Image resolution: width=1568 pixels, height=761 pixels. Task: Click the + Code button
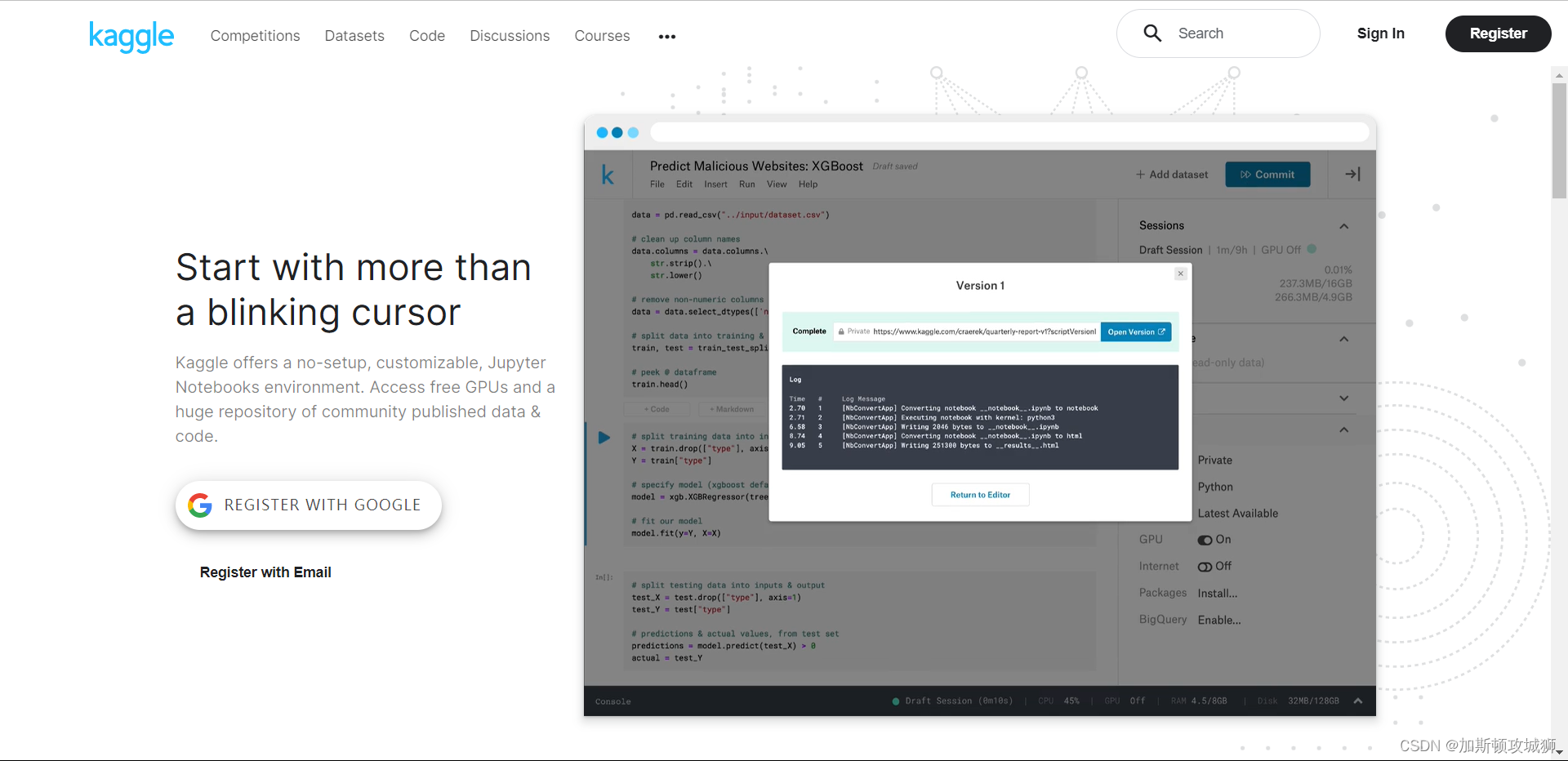tap(657, 409)
